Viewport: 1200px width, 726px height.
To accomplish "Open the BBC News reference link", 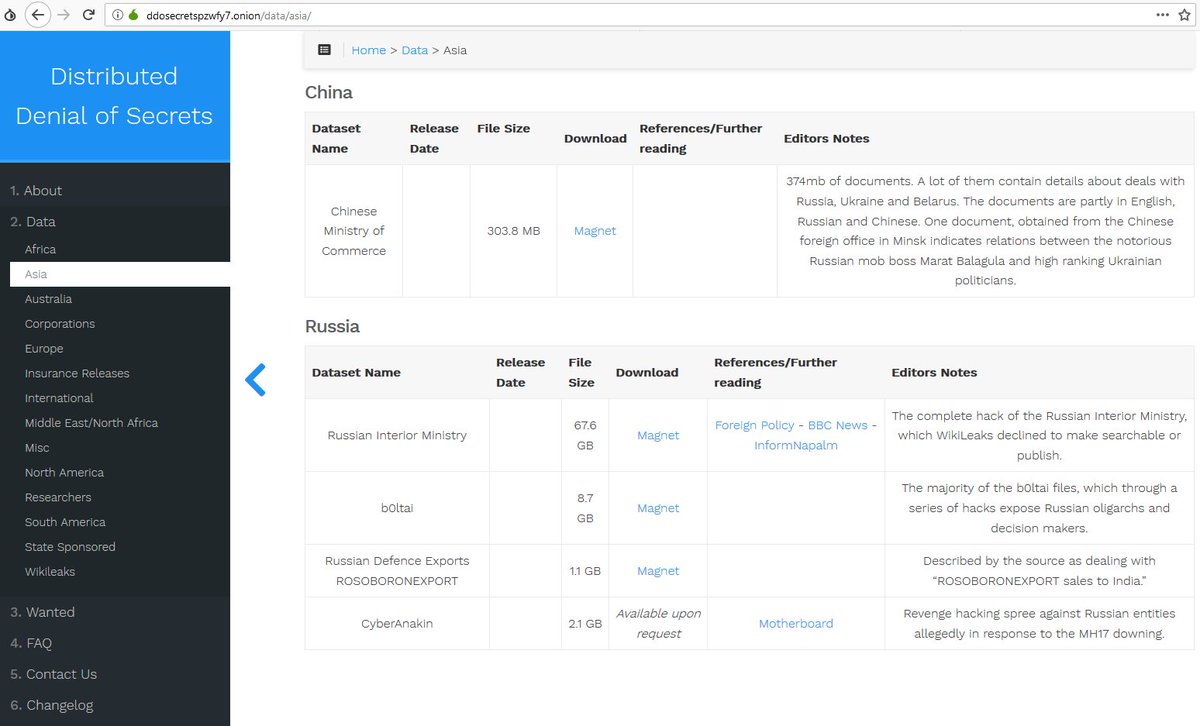I will tap(838, 425).
